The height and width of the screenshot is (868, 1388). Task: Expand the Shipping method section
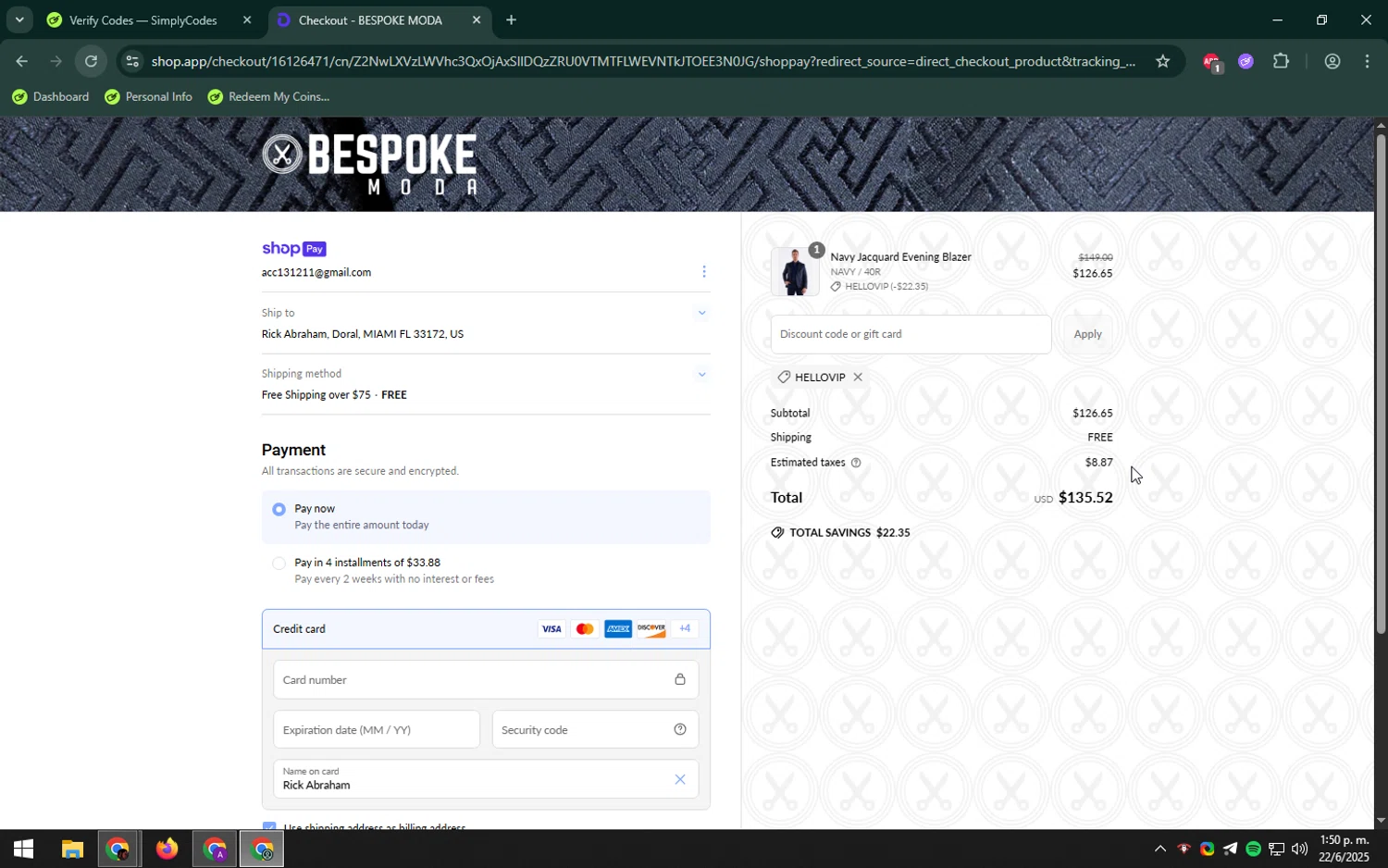tap(701, 374)
